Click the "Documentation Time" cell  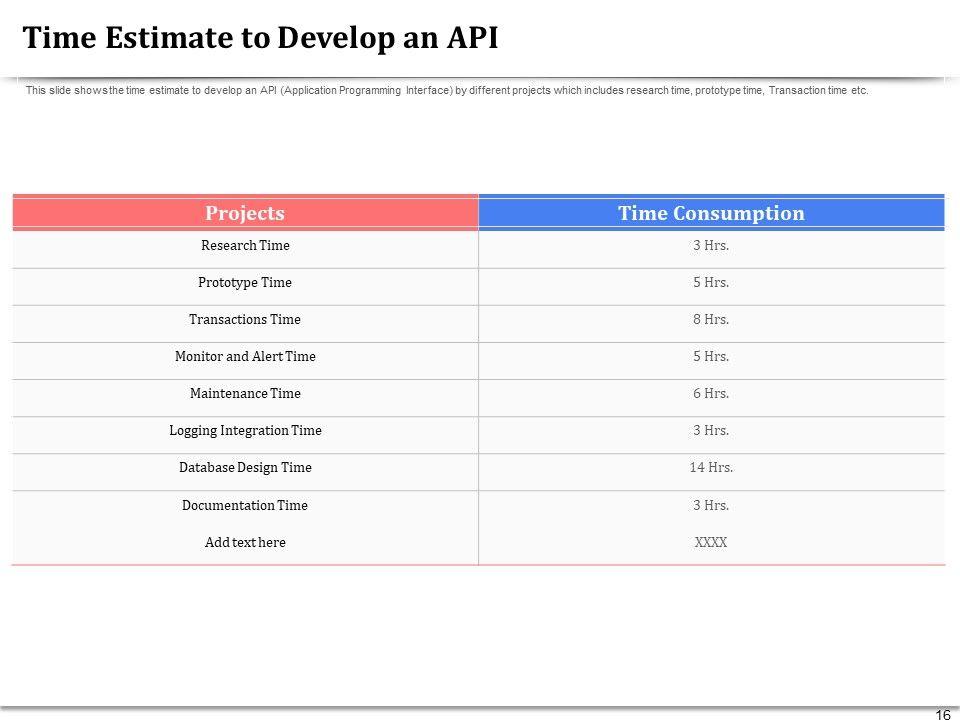[x=245, y=506]
